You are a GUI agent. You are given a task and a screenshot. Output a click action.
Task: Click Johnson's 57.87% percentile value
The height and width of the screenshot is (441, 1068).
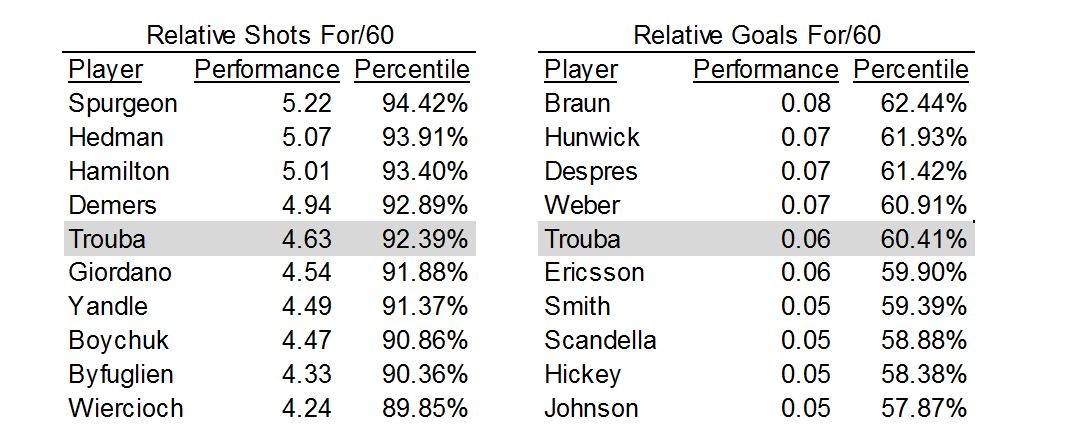click(x=924, y=408)
